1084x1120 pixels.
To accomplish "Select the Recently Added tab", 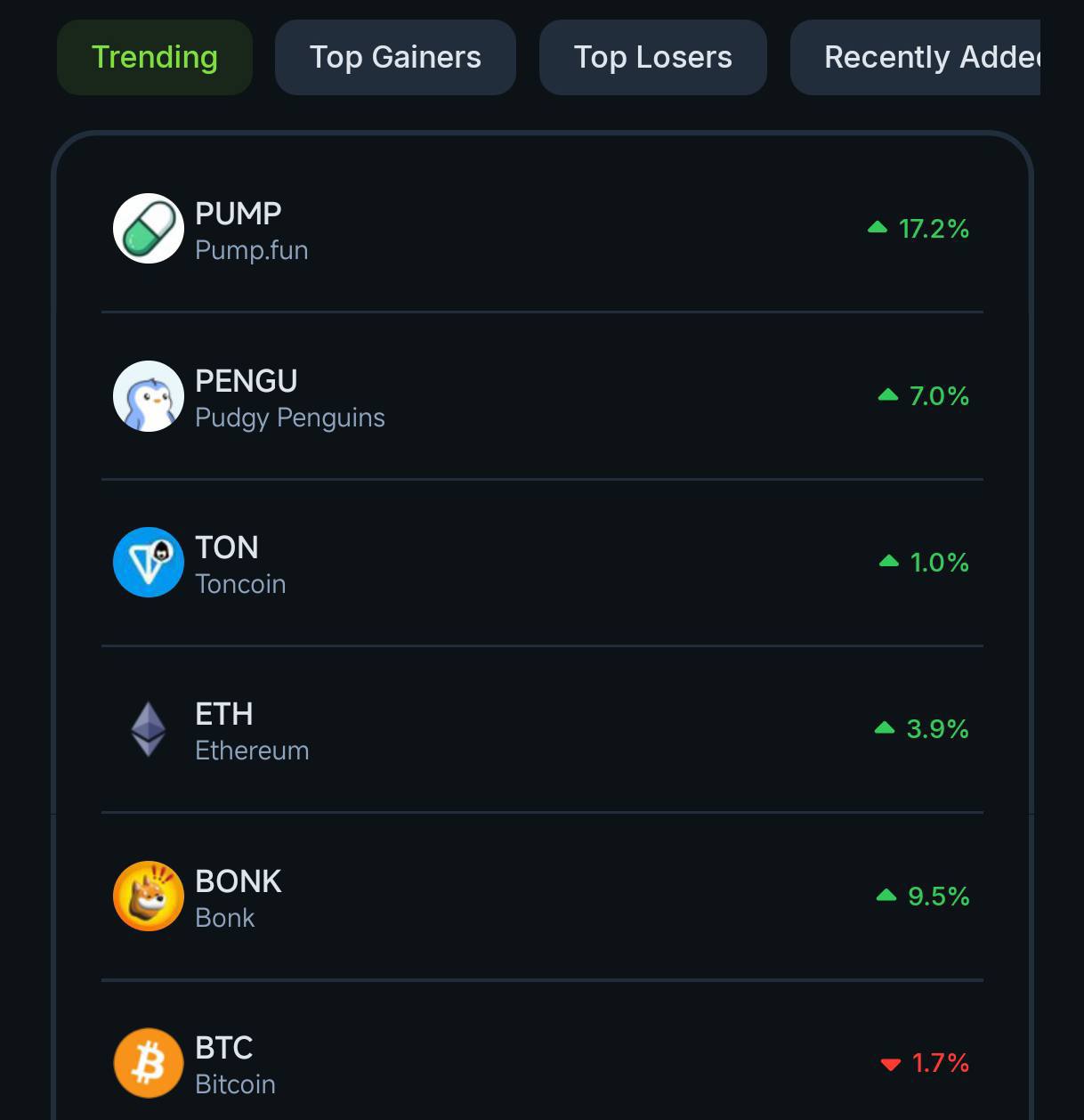I will [915, 57].
